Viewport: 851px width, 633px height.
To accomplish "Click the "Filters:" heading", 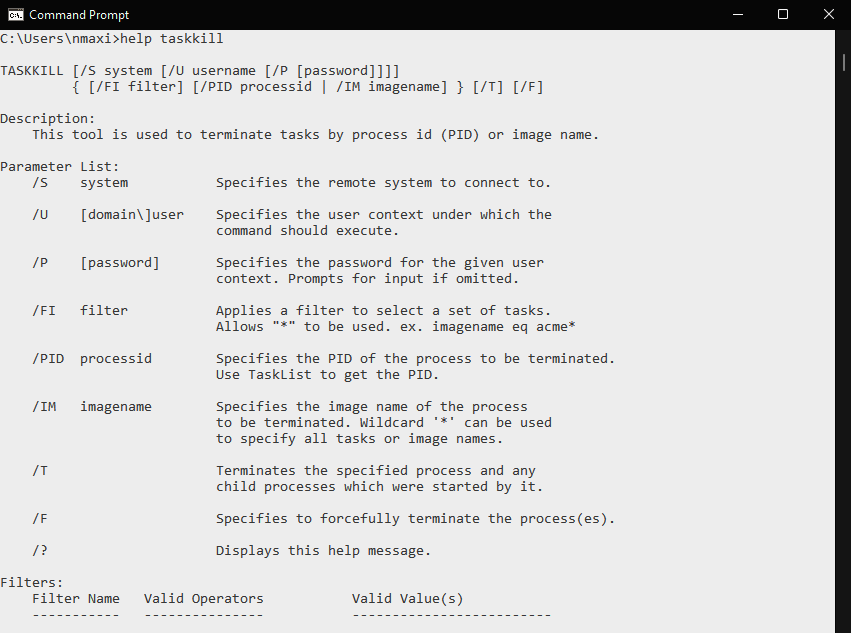I will click(x=32, y=583).
